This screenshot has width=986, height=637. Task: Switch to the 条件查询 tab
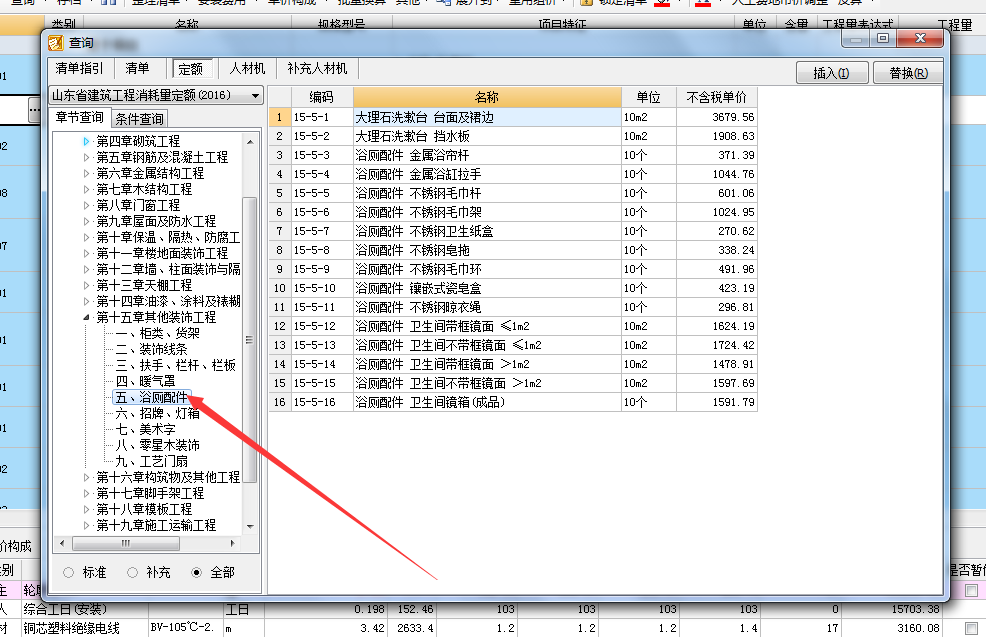[140, 119]
